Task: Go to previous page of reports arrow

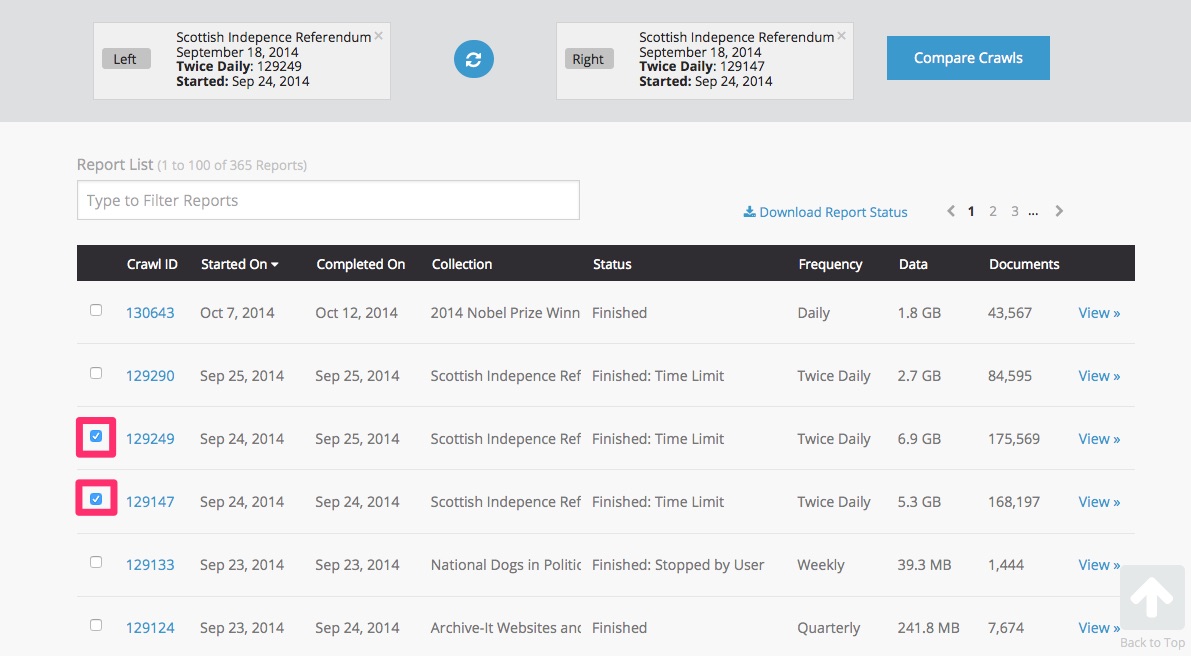Action: point(951,211)
